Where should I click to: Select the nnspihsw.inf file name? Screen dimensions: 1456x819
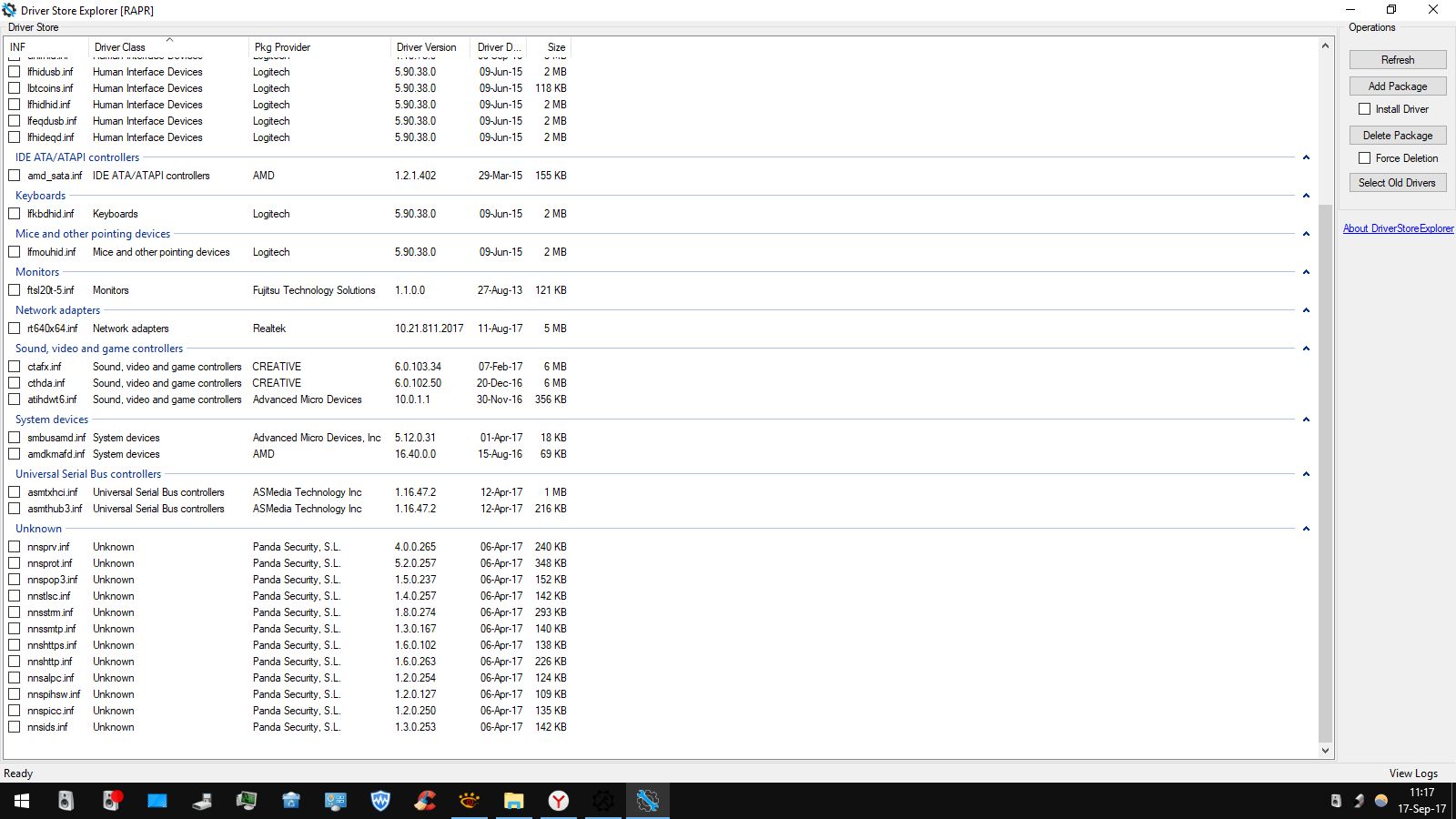coord(55,694)
